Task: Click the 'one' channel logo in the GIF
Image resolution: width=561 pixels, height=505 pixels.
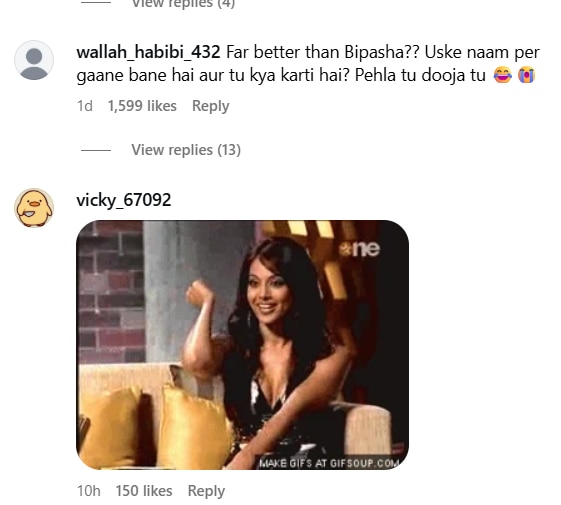Action: [x=360, y=249]
